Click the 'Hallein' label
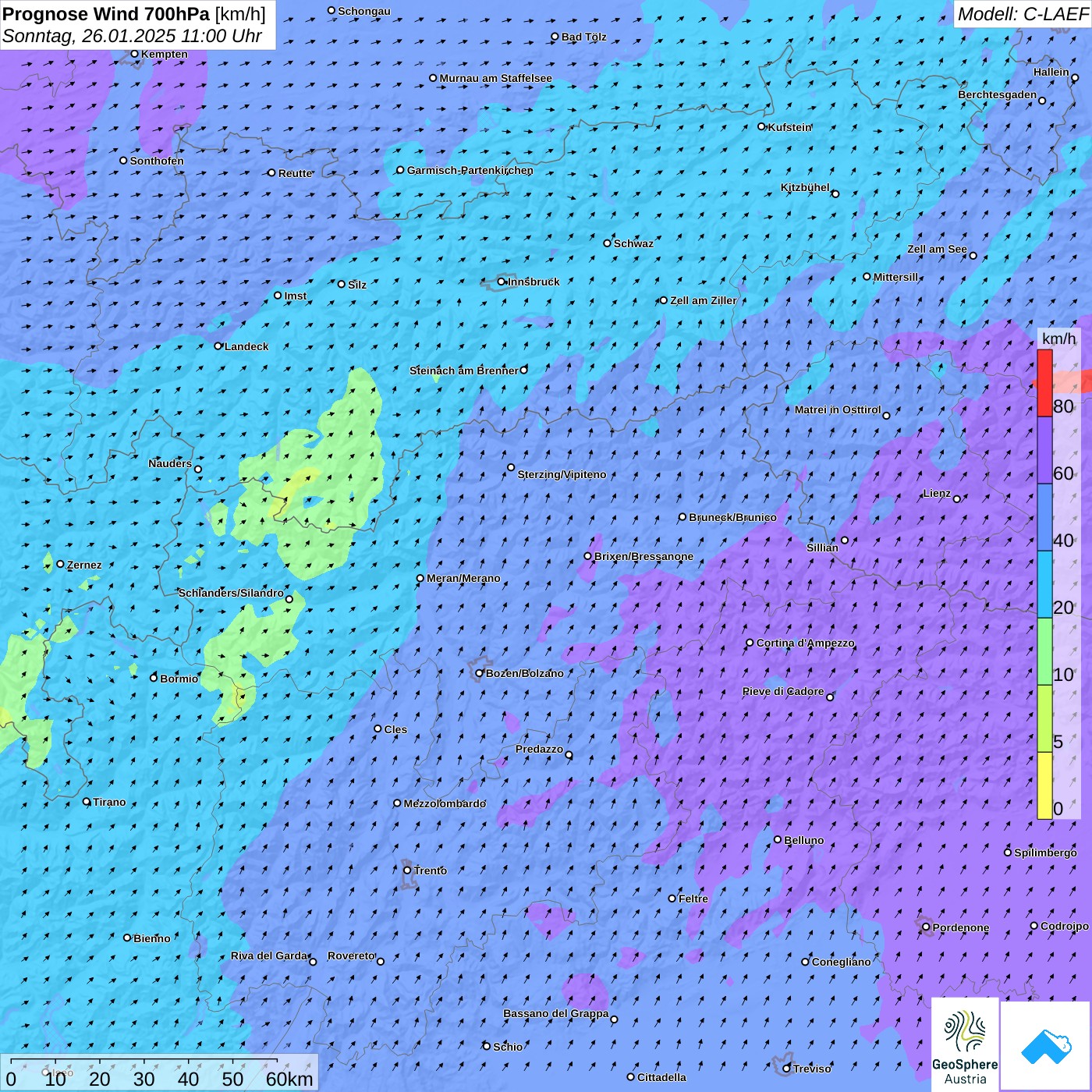1092x1092 pixels. click(1051, 72)
